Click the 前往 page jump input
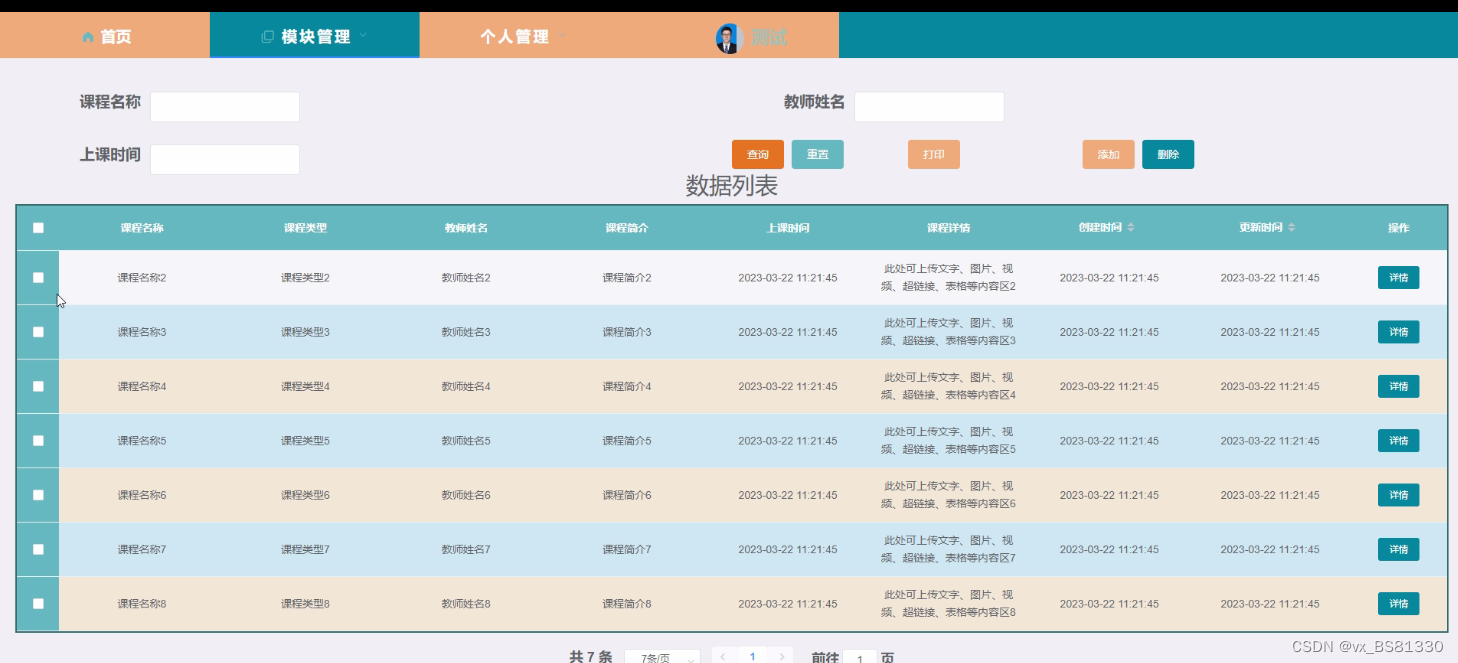 [x=860, y=657]
